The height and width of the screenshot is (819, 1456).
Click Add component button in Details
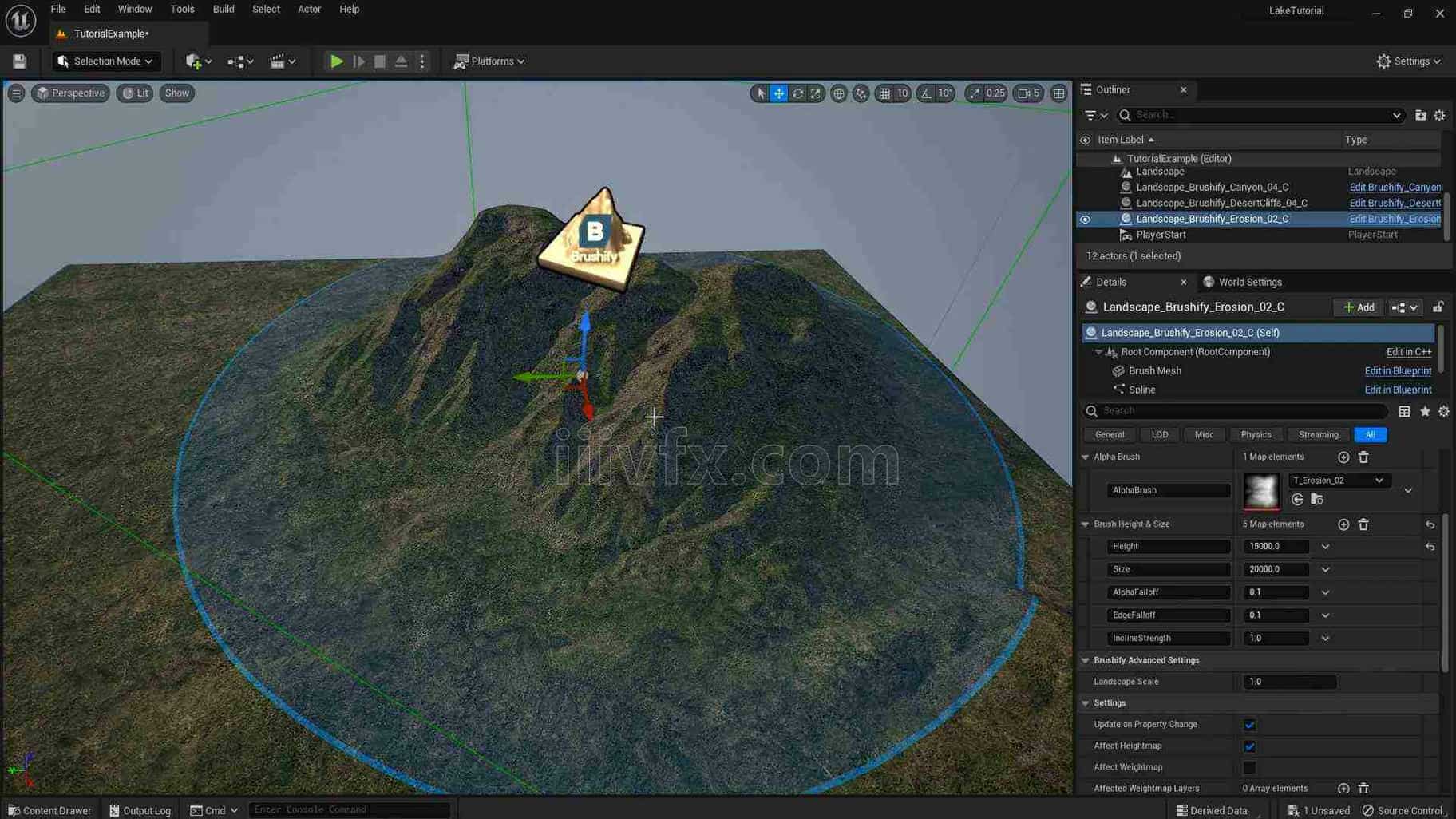(1359, 307)
